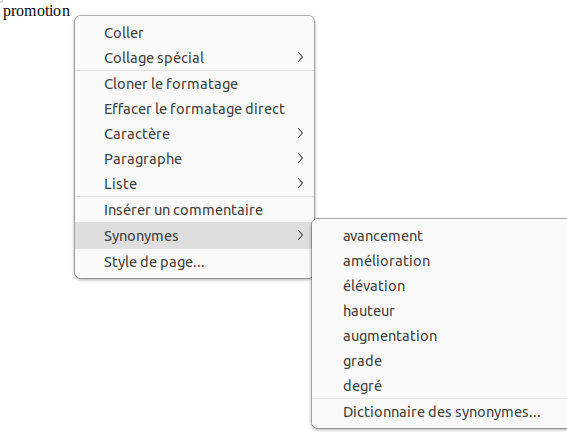
Task: Pick the synonym augmentation
Action: [x=440, y=336]
